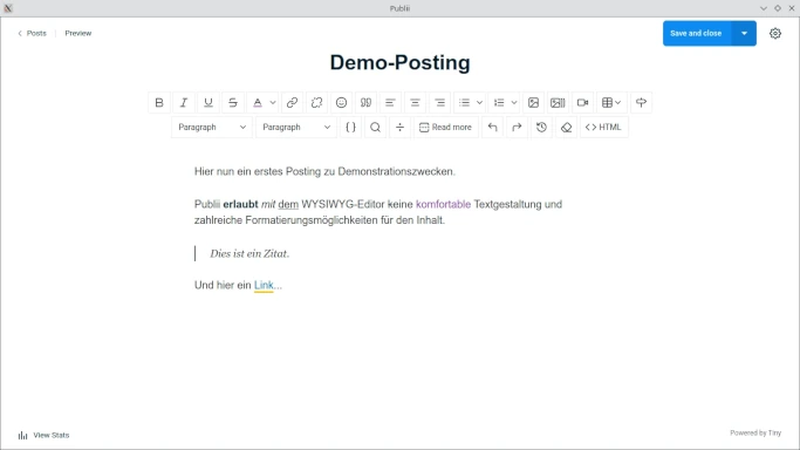This screenshot has width=800, height=450.
Task: Toggle bold formatting
Action: coord(159,103)
